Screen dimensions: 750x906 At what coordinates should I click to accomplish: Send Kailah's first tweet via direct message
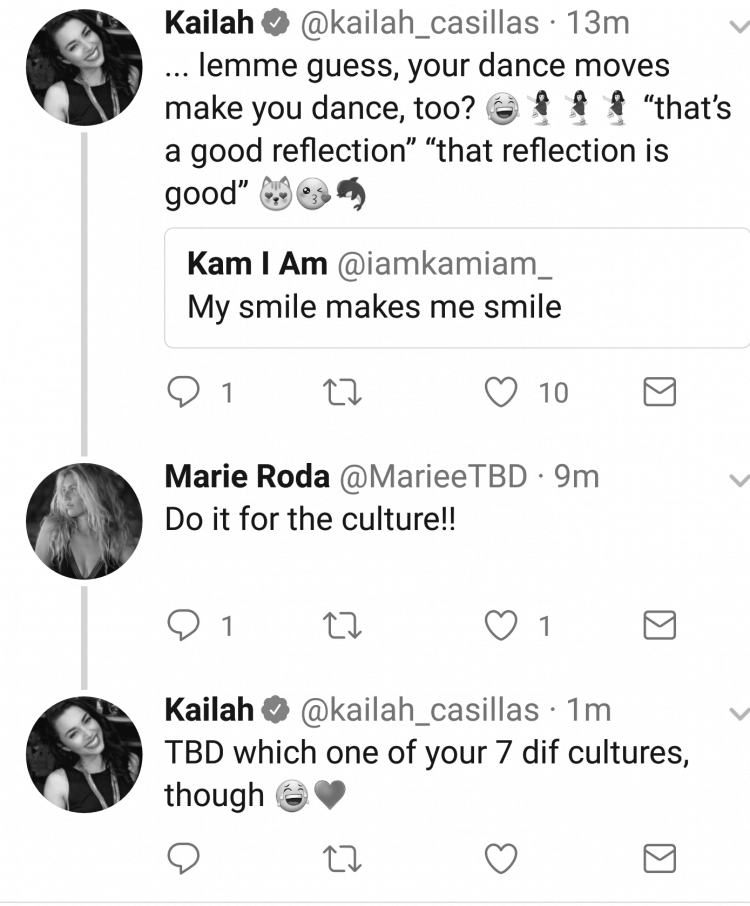point(660,392)
